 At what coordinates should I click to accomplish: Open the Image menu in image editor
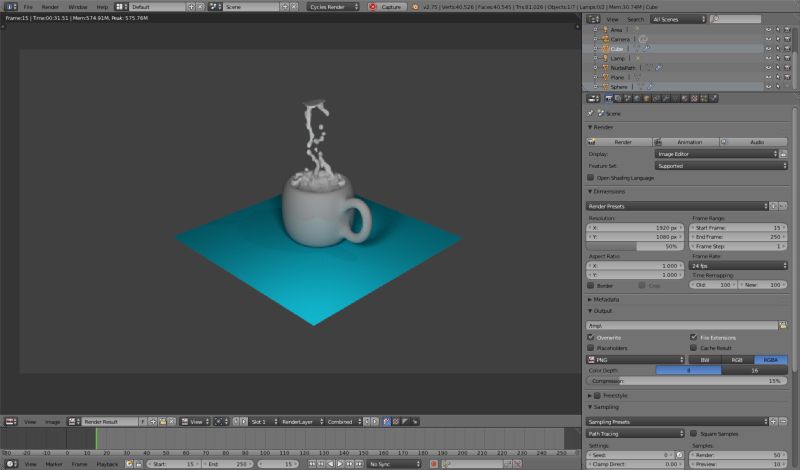[52, 422]
